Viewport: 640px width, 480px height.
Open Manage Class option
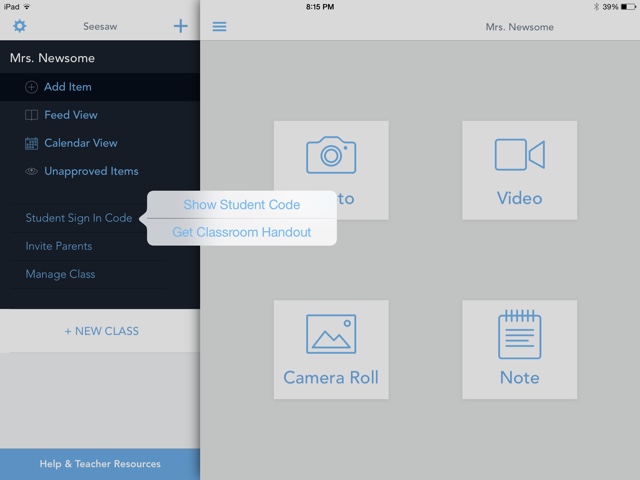pyautogui.click(x=60, y=274)
